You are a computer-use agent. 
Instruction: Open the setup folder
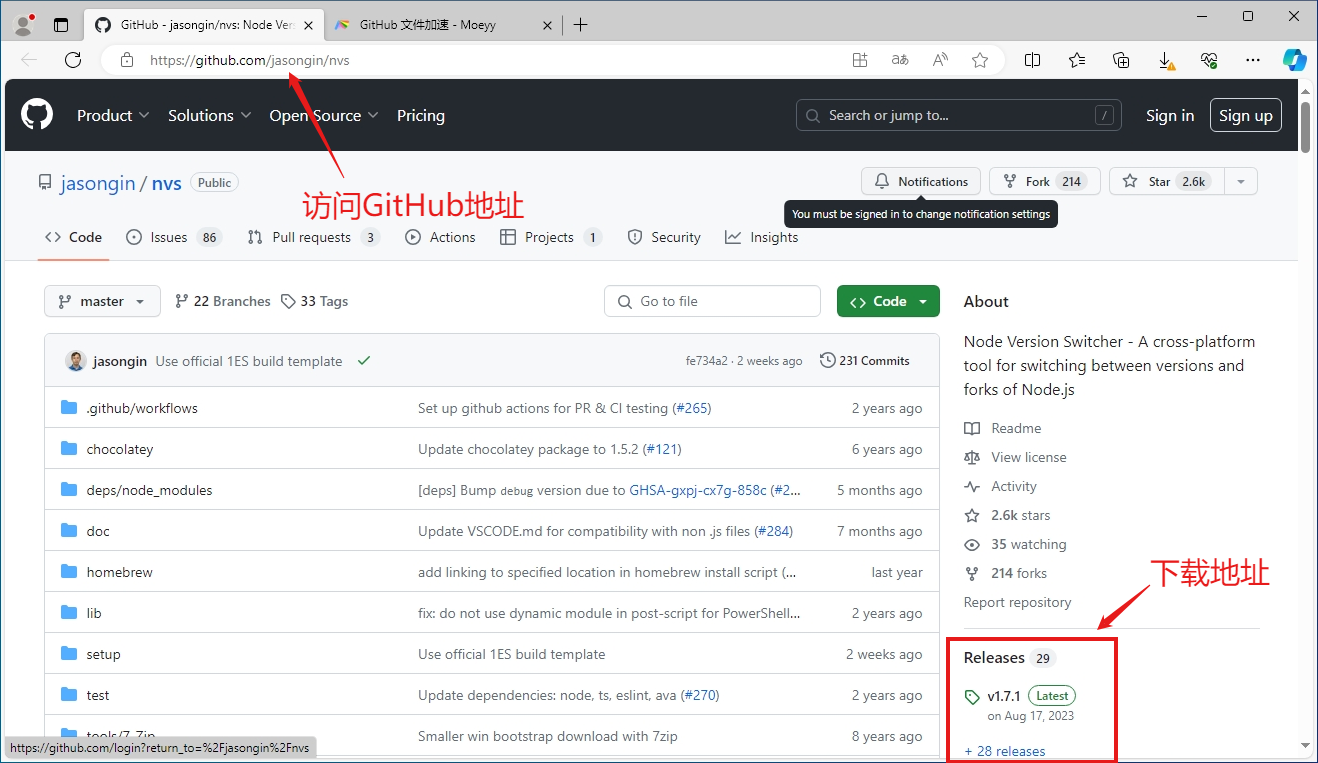click(103, 654)
